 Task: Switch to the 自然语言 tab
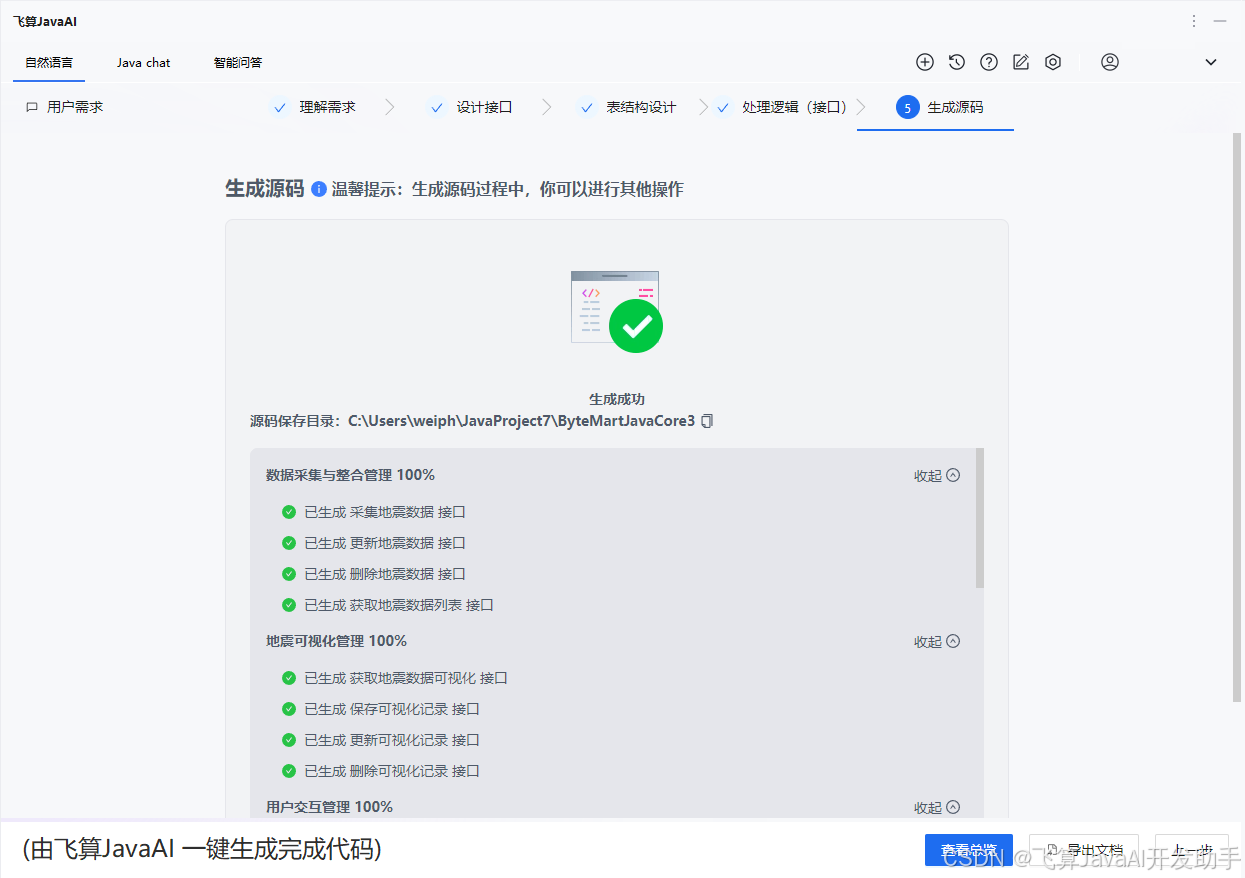click(49, 62)
